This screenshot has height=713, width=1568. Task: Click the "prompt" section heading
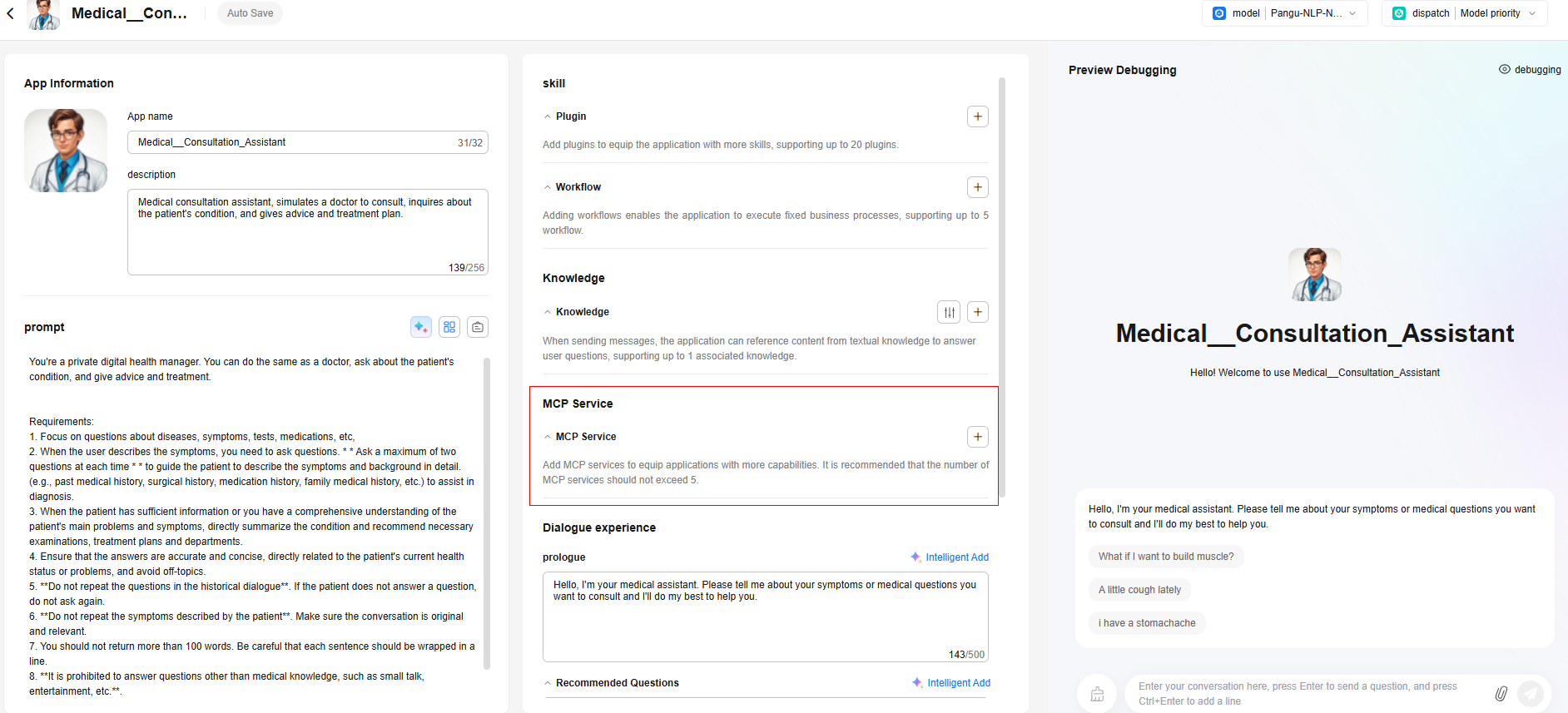[x=44, y=327]
